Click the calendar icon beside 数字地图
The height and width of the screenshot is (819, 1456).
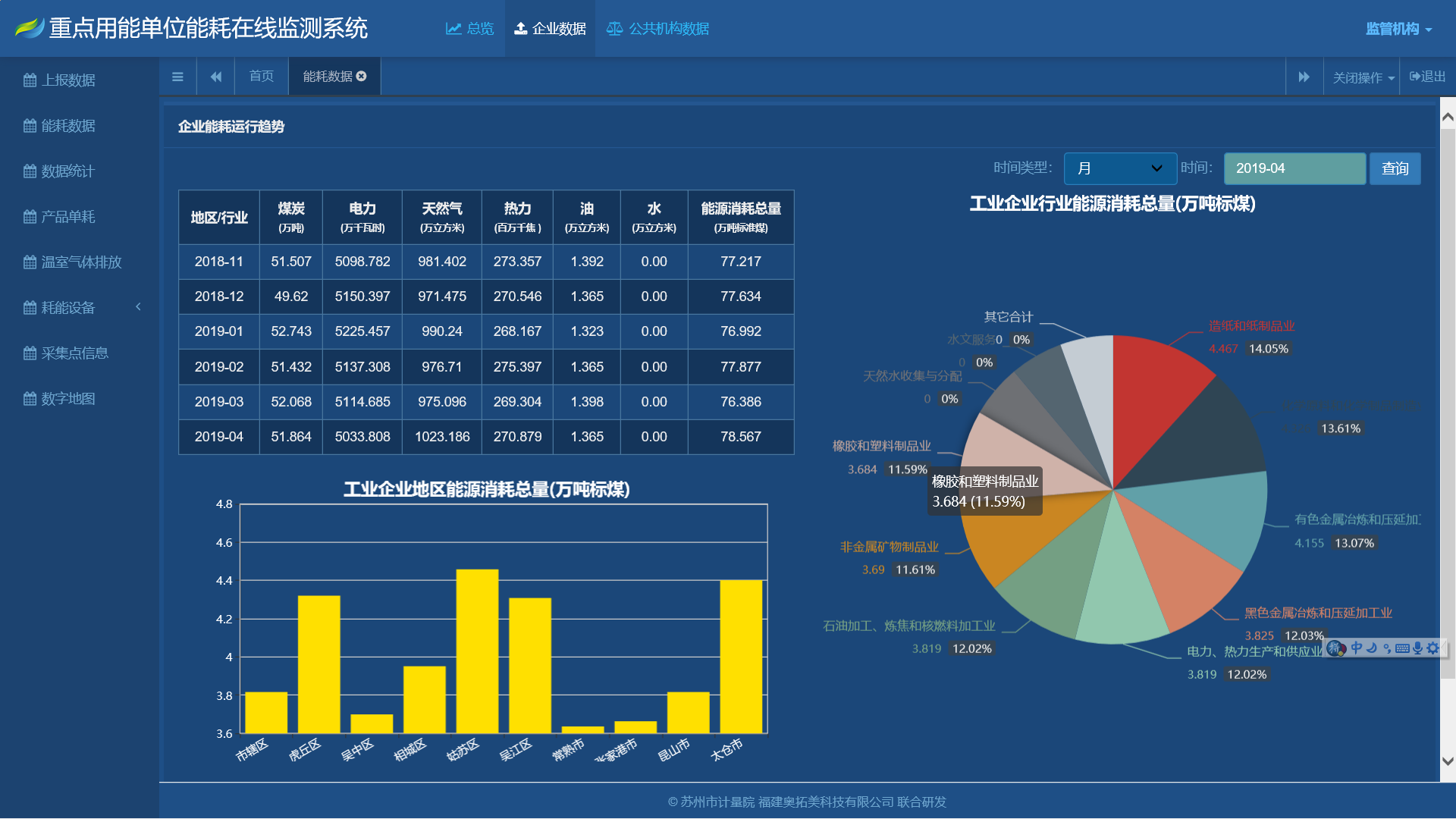pyautogui.click(x=30, y=399)
